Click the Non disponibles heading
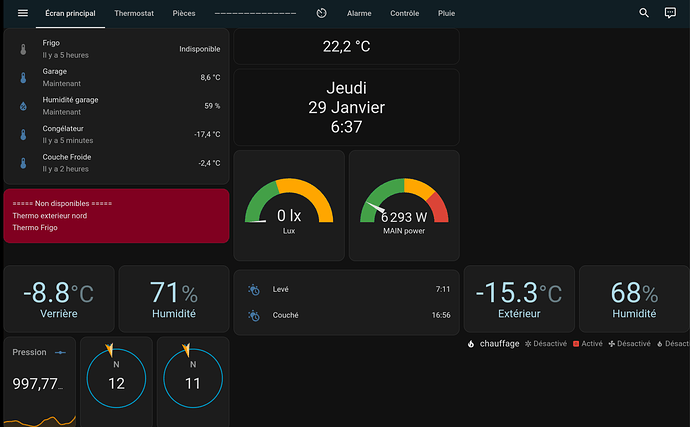The width and height of the screenshot is (690, 427). (62, 203)
